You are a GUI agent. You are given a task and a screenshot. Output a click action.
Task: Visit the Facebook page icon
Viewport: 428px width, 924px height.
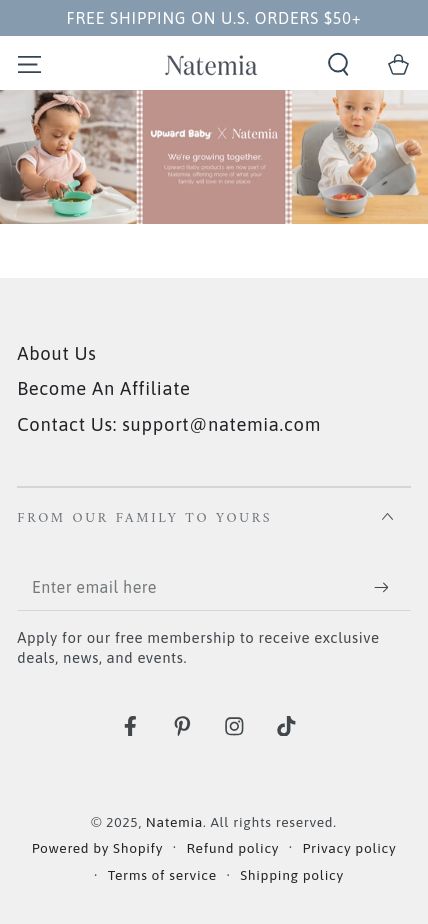tap(130, 726)
